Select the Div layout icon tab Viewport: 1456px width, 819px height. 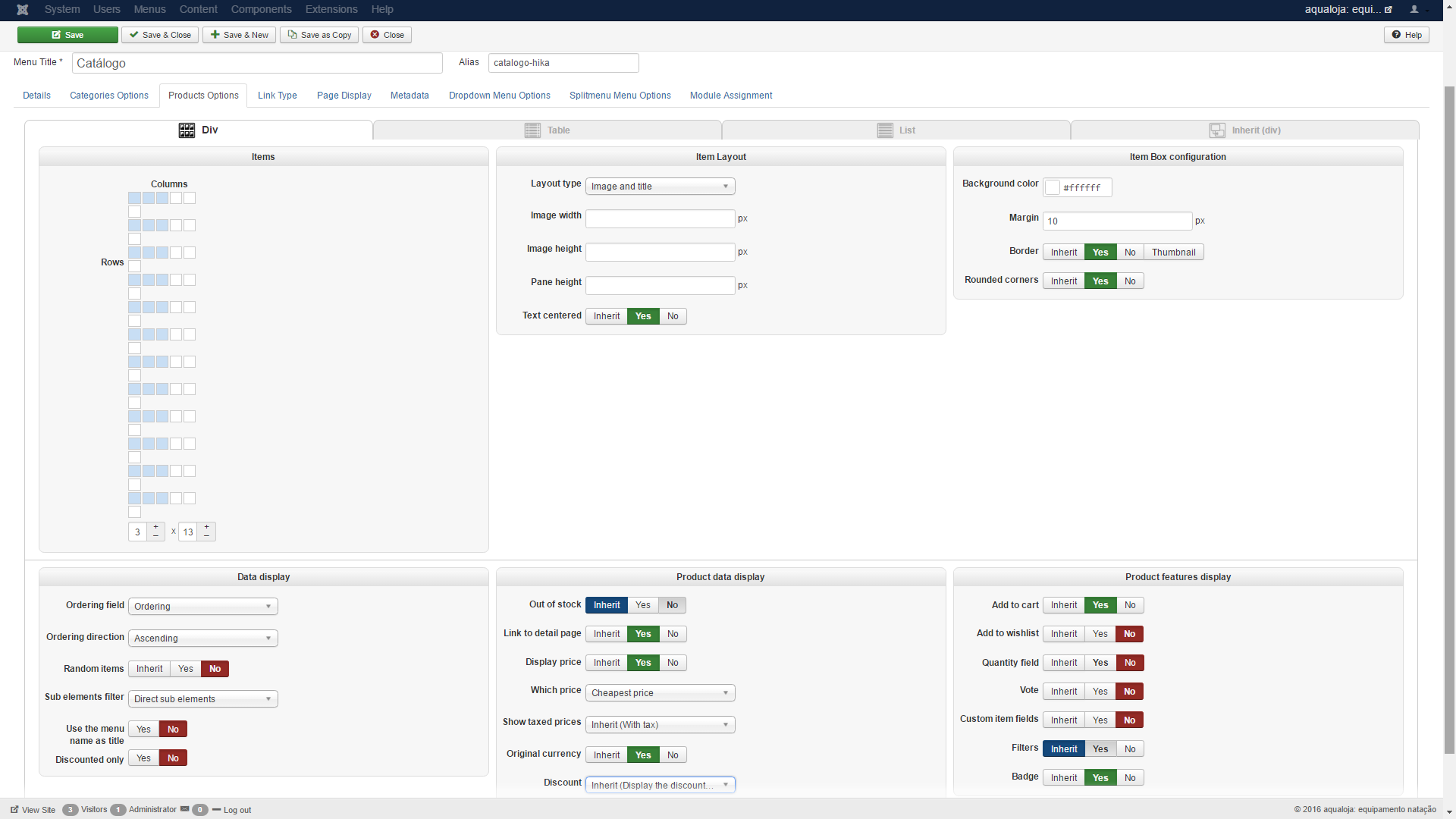[x=187, y=130]
